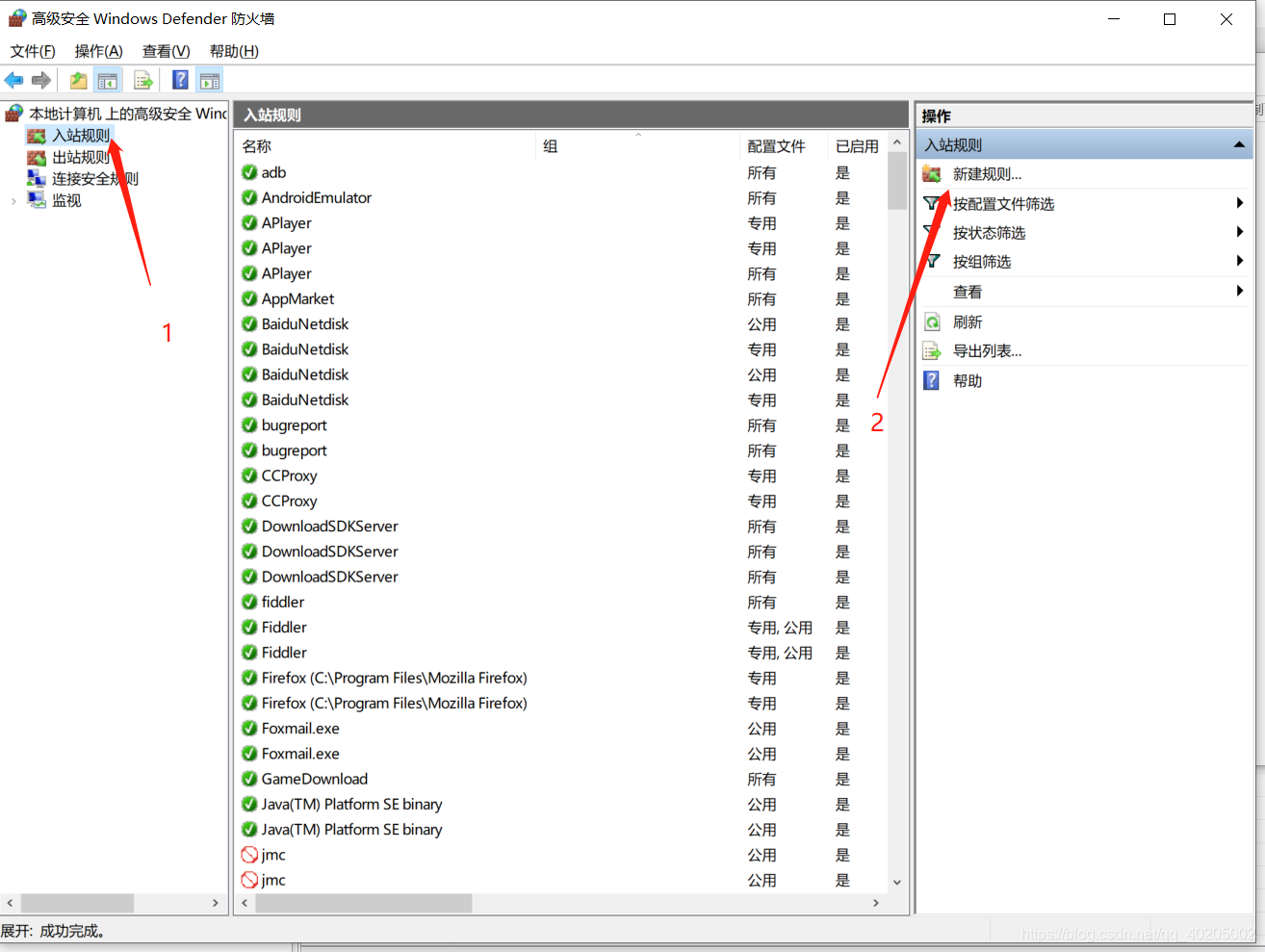
Task: Click the green check icon of the adb rule
Action: click(x=249, y=172)
